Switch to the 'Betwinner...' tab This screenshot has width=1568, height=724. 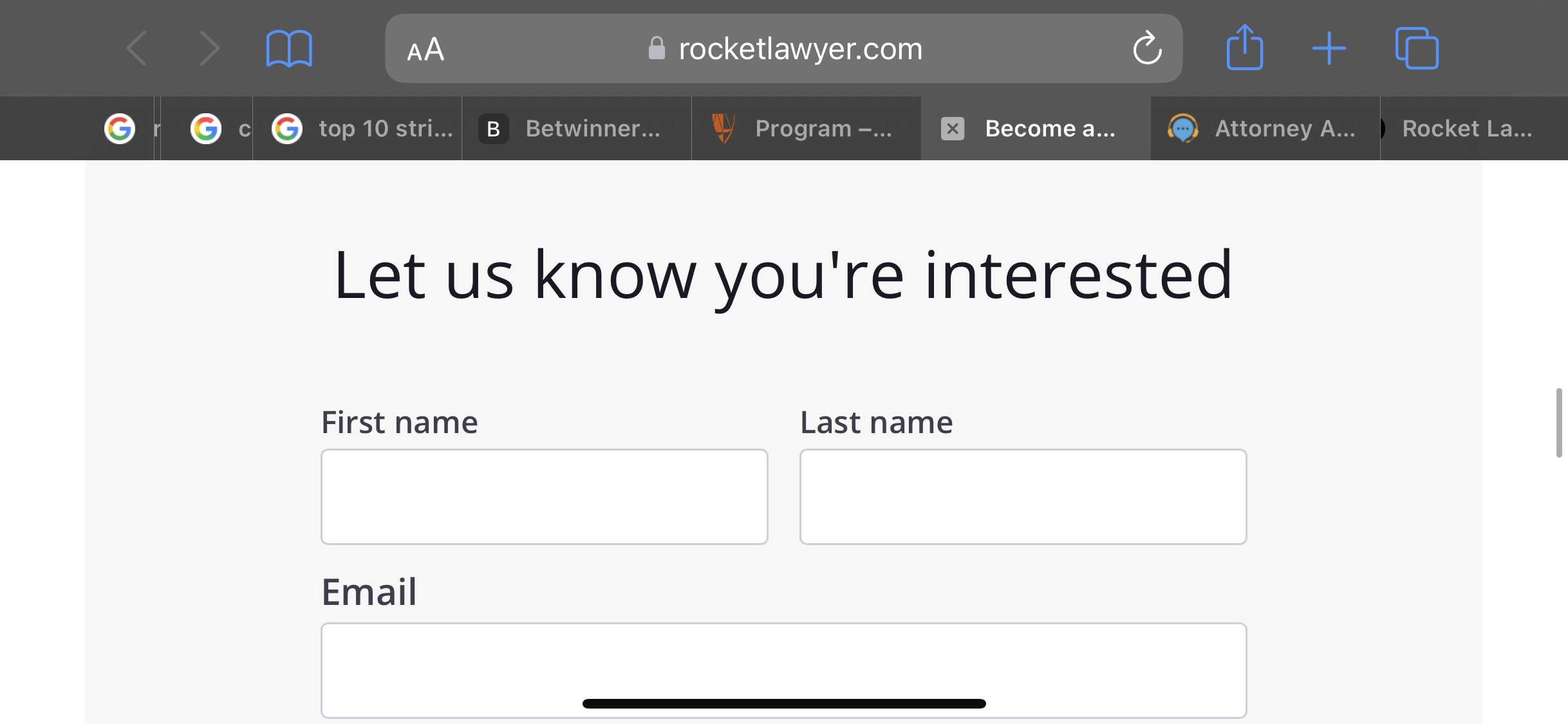pyautogui.click(x=577, y=129)
